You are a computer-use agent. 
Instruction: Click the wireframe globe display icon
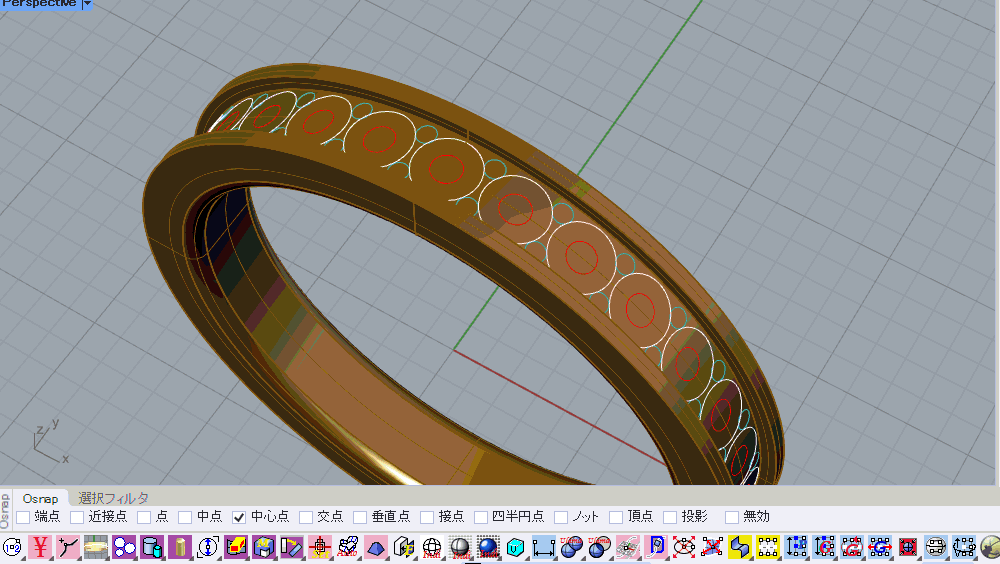(x=432, y=547)
